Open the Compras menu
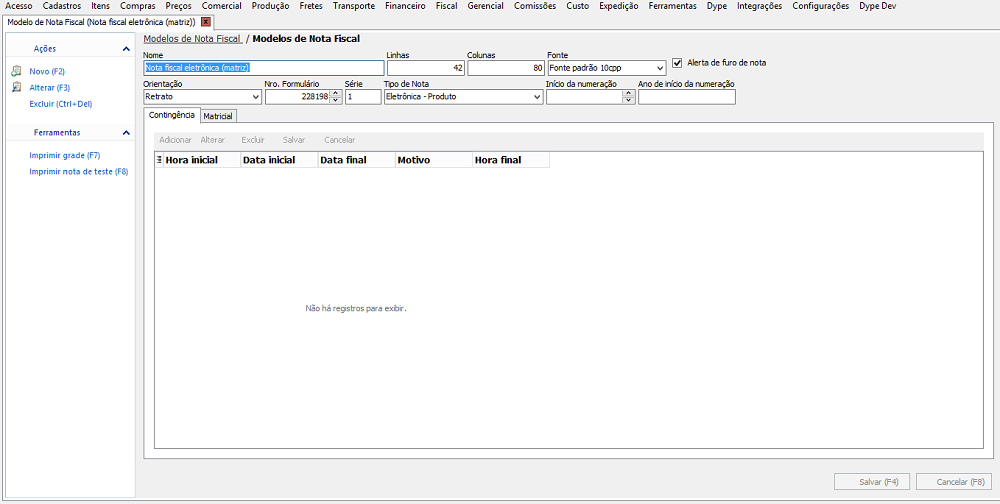1000x504 pixels. (x=137, y=6)
